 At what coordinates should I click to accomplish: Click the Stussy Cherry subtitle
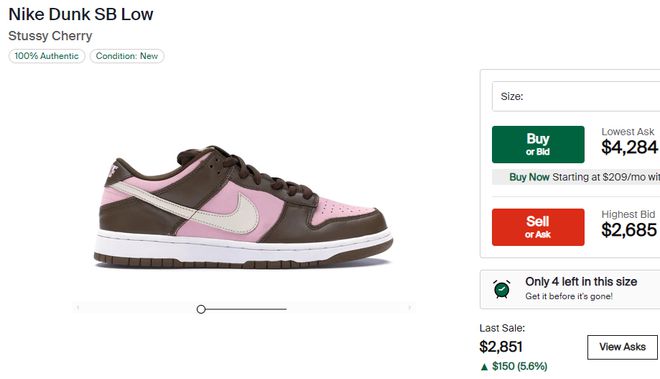50,36
